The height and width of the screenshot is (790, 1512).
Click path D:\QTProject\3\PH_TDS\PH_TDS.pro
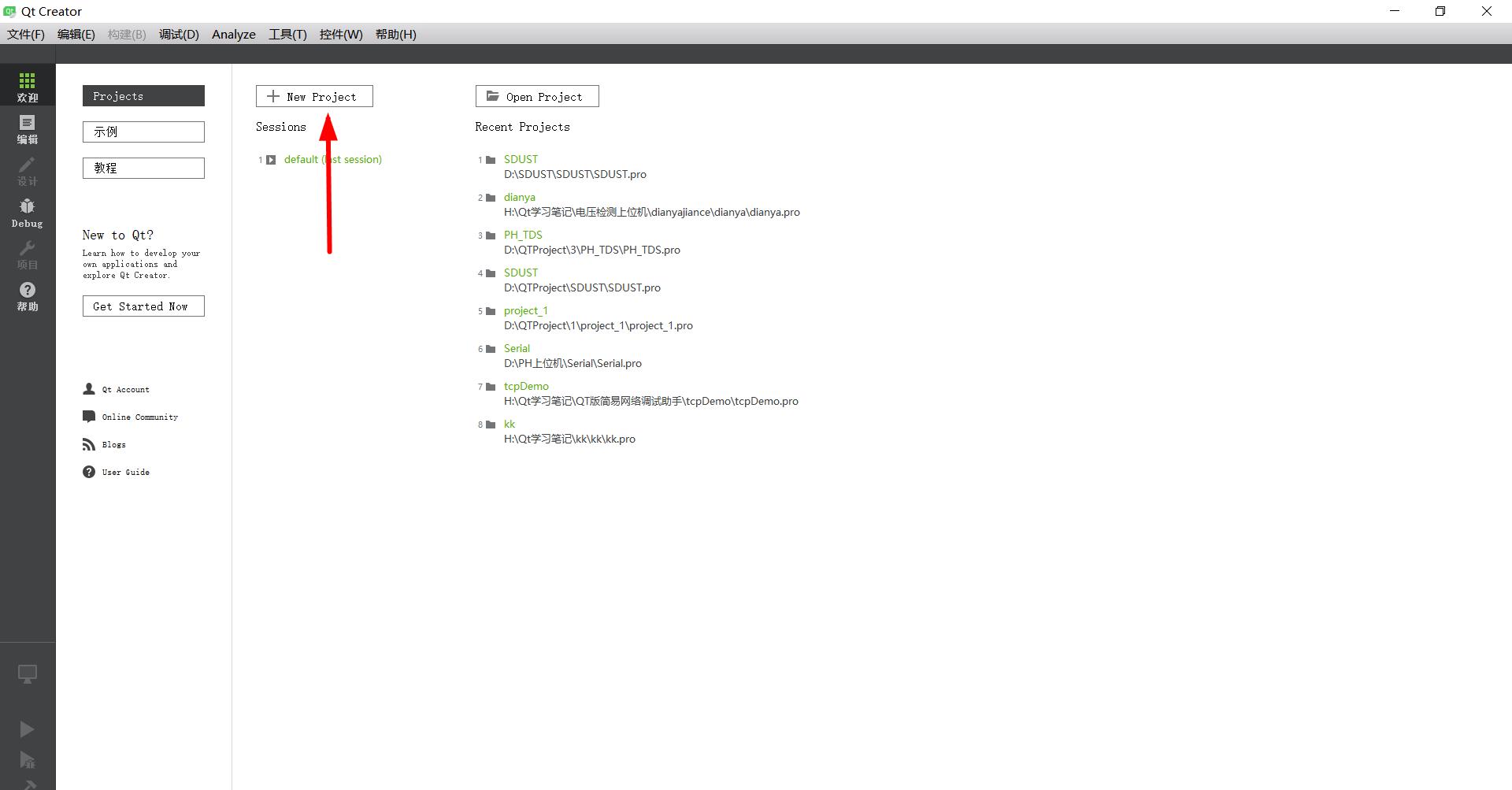click(592, 250)
